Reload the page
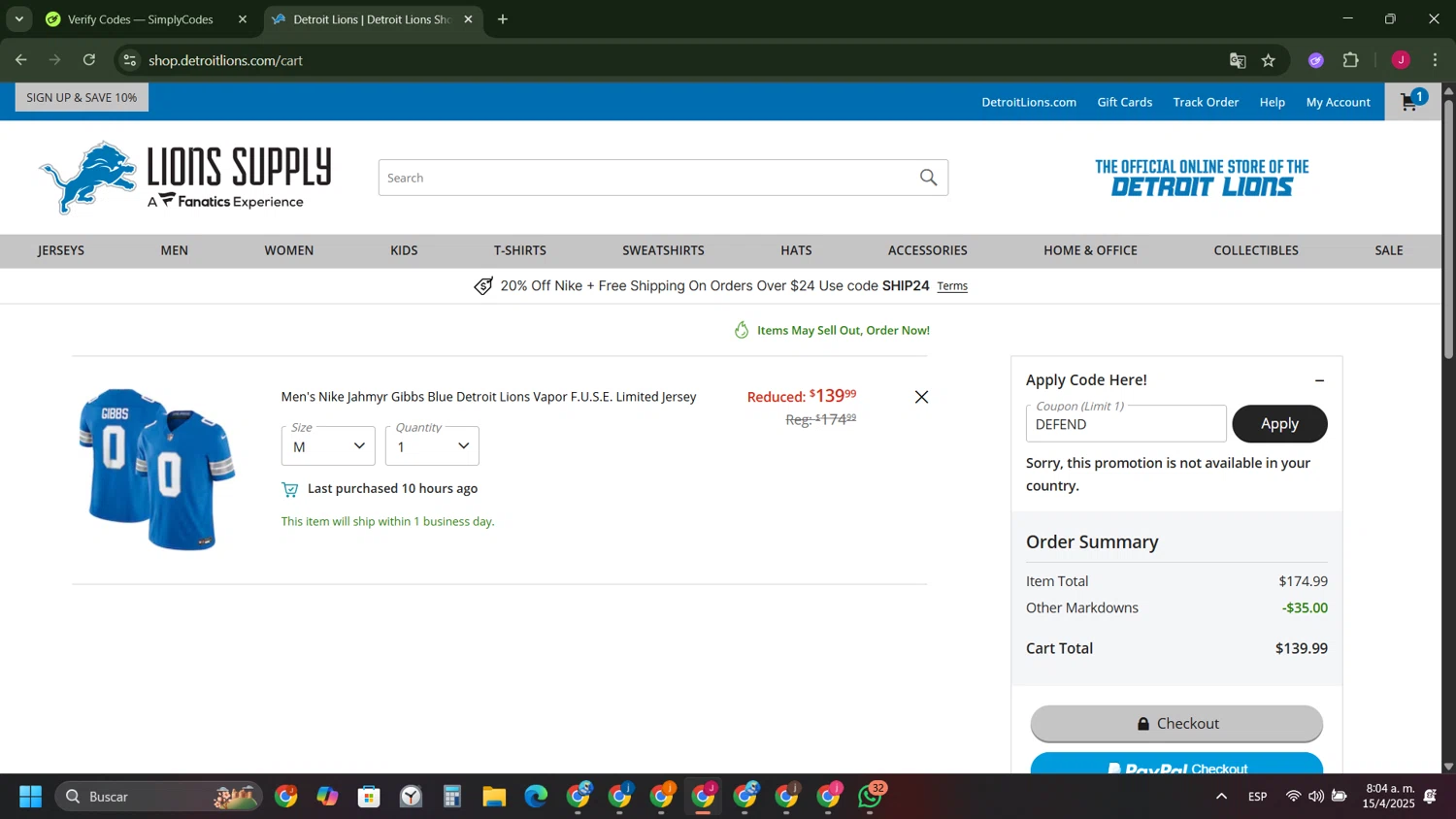This screenshot has width=1456, height=819. point(89,60)
